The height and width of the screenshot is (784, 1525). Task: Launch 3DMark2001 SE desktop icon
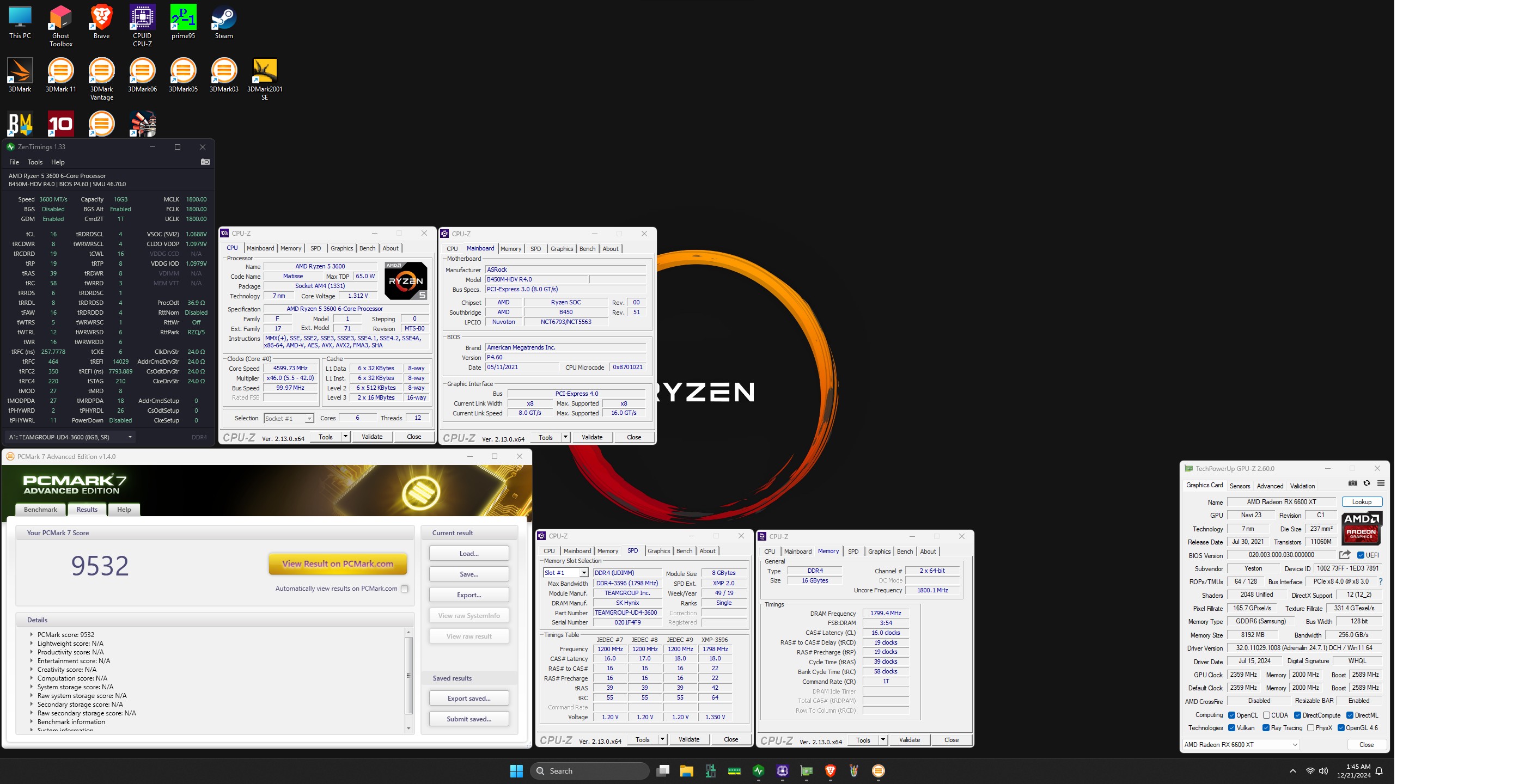265,79
